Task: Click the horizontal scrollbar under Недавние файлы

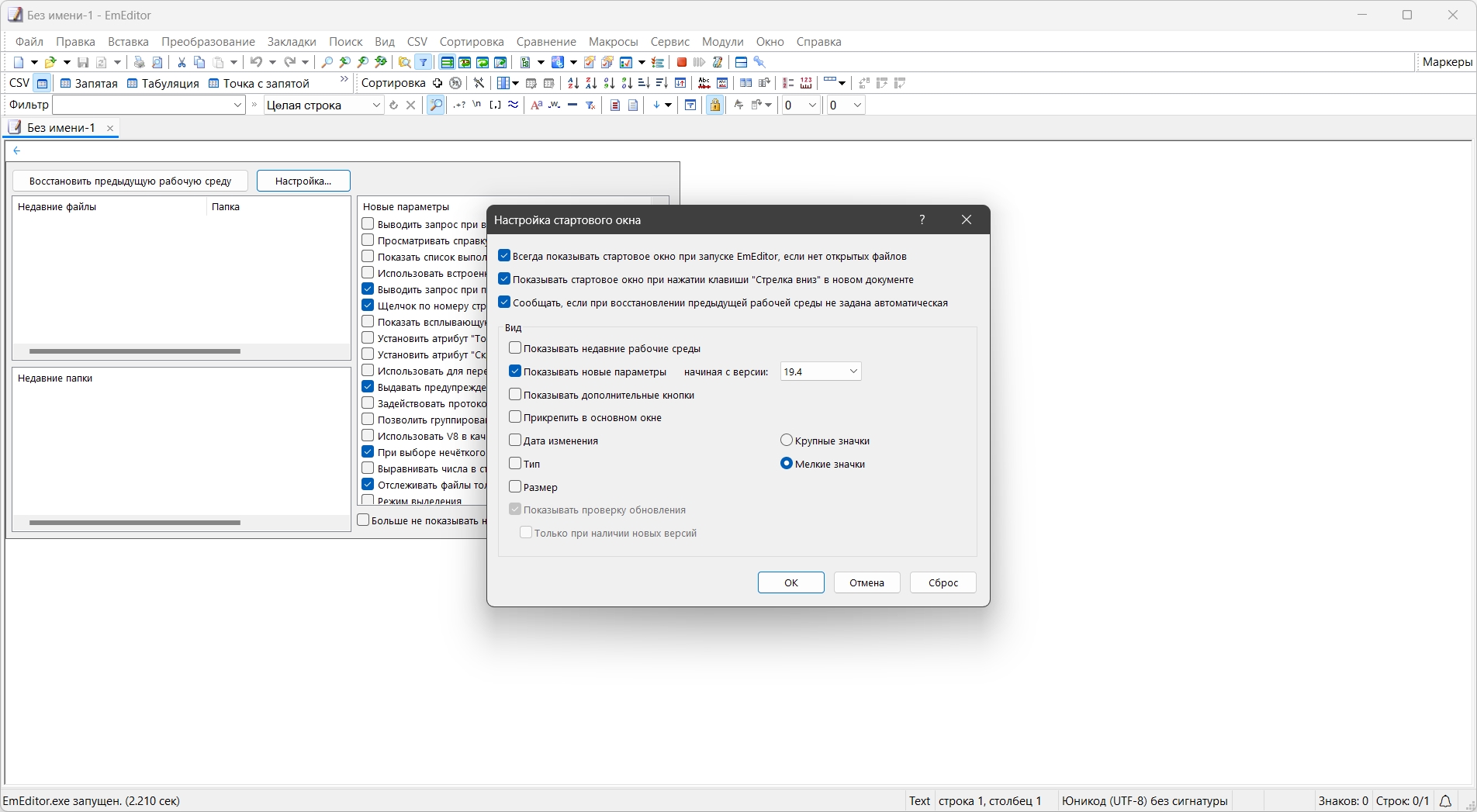Action: [x=135, y=351]
